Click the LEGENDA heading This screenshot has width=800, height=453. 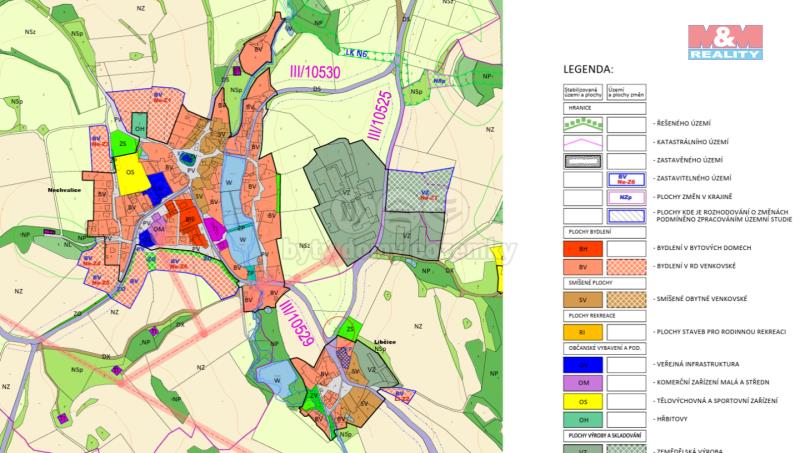[x=589, y=71]
